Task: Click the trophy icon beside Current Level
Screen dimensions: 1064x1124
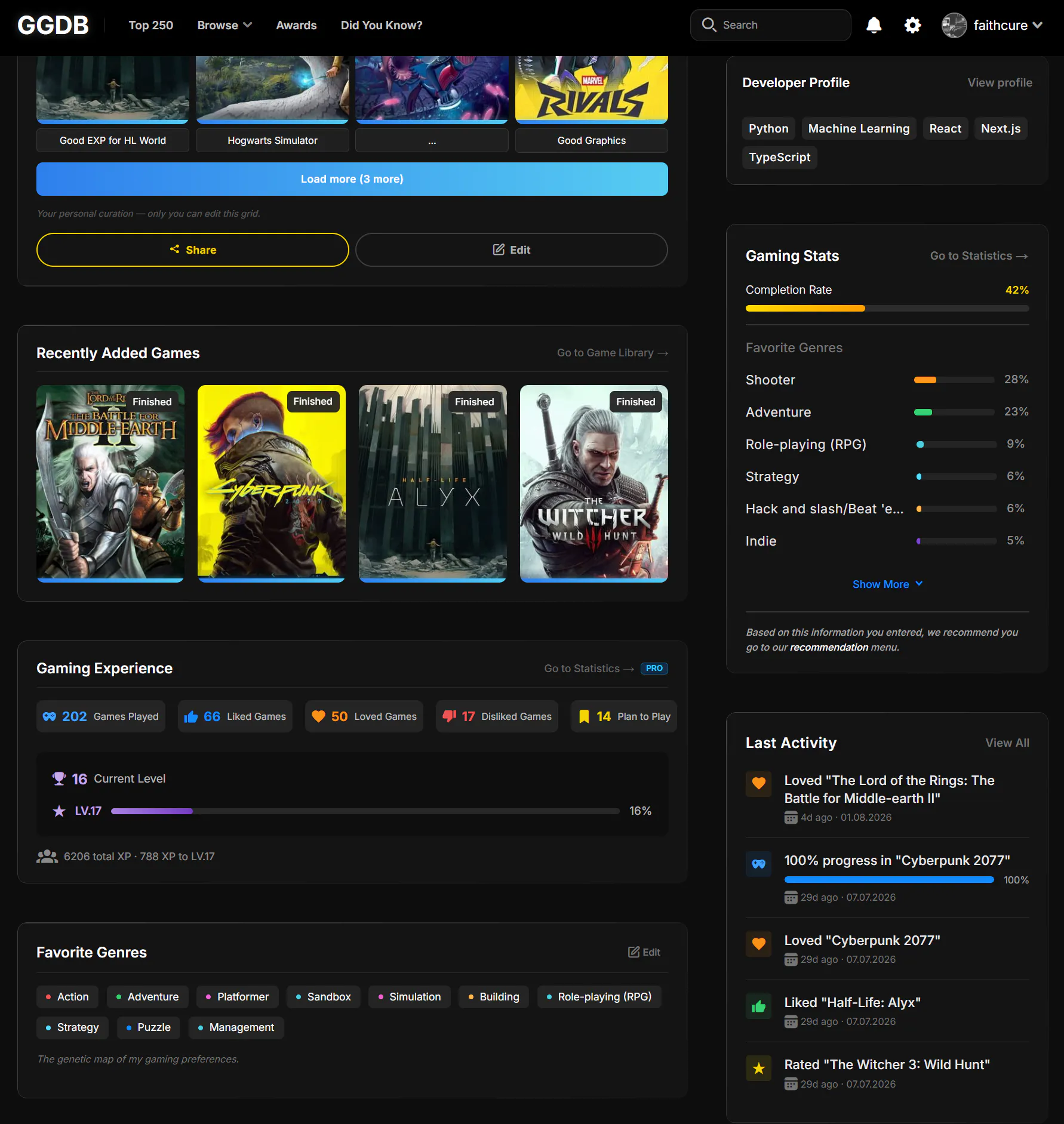Action: click(59, 778)
